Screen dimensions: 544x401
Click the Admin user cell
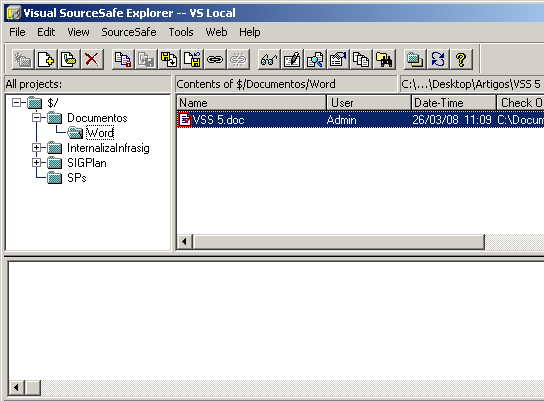[341, 120]
